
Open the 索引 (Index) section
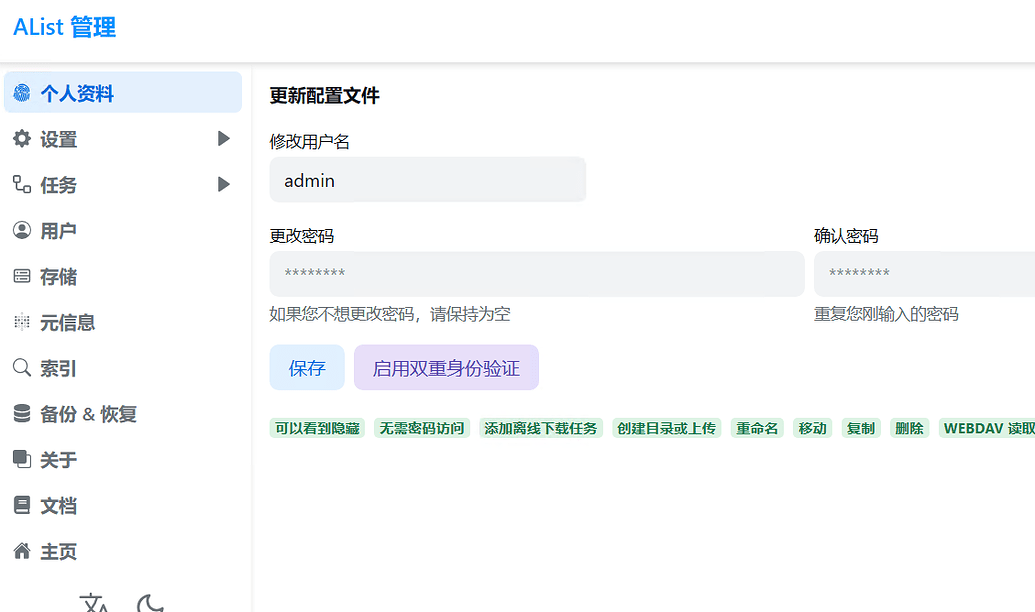tap(60, 368)
